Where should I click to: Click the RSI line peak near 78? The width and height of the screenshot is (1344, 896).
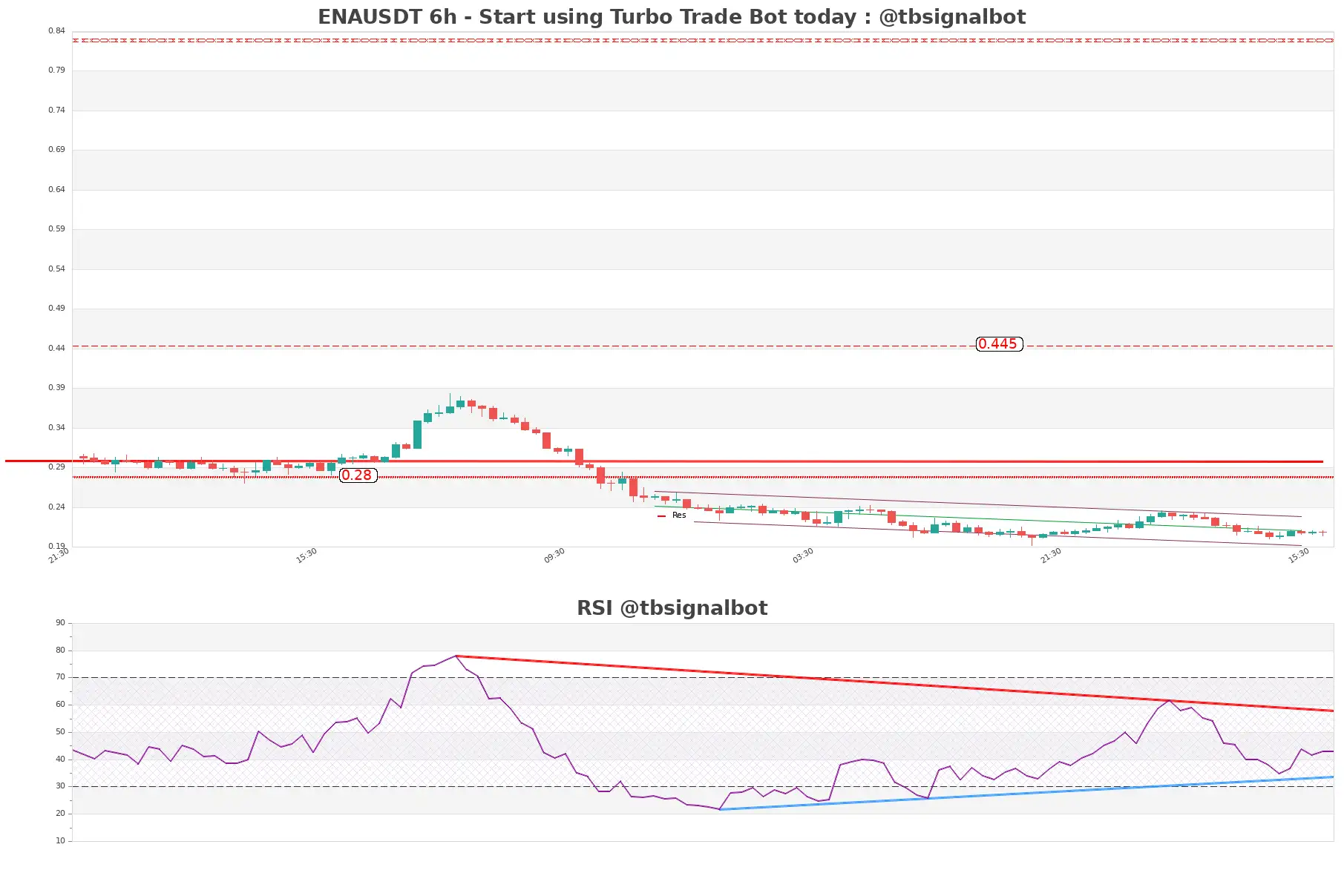[456, 656]
